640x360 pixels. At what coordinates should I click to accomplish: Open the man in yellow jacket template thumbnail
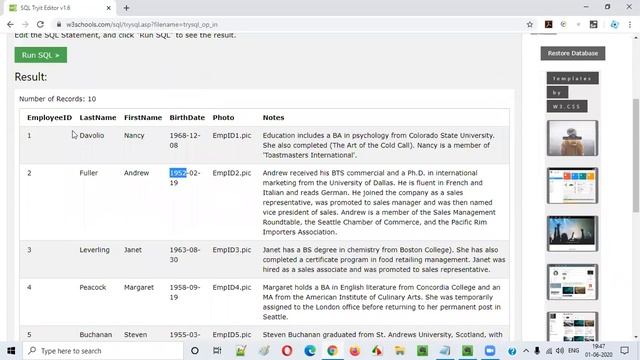(572, 138)
